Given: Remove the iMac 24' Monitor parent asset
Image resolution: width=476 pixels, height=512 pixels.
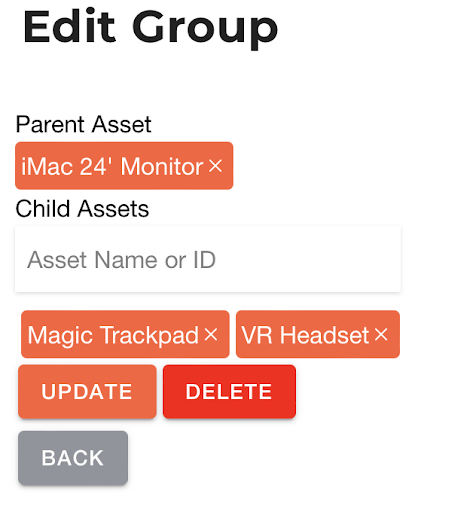Looking at the screenshot, I should tap(215, 166).
